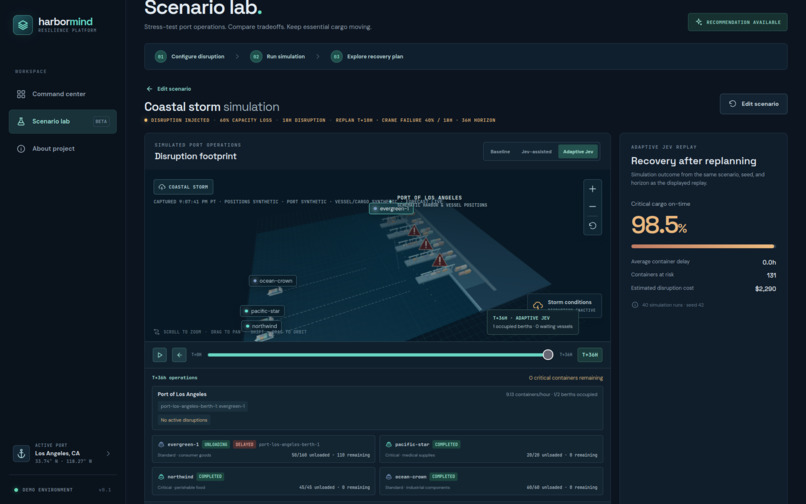Click the Estimated disruption cost value $2,290
Viewport: 806px width, 504px height.
tap(765, 289)
